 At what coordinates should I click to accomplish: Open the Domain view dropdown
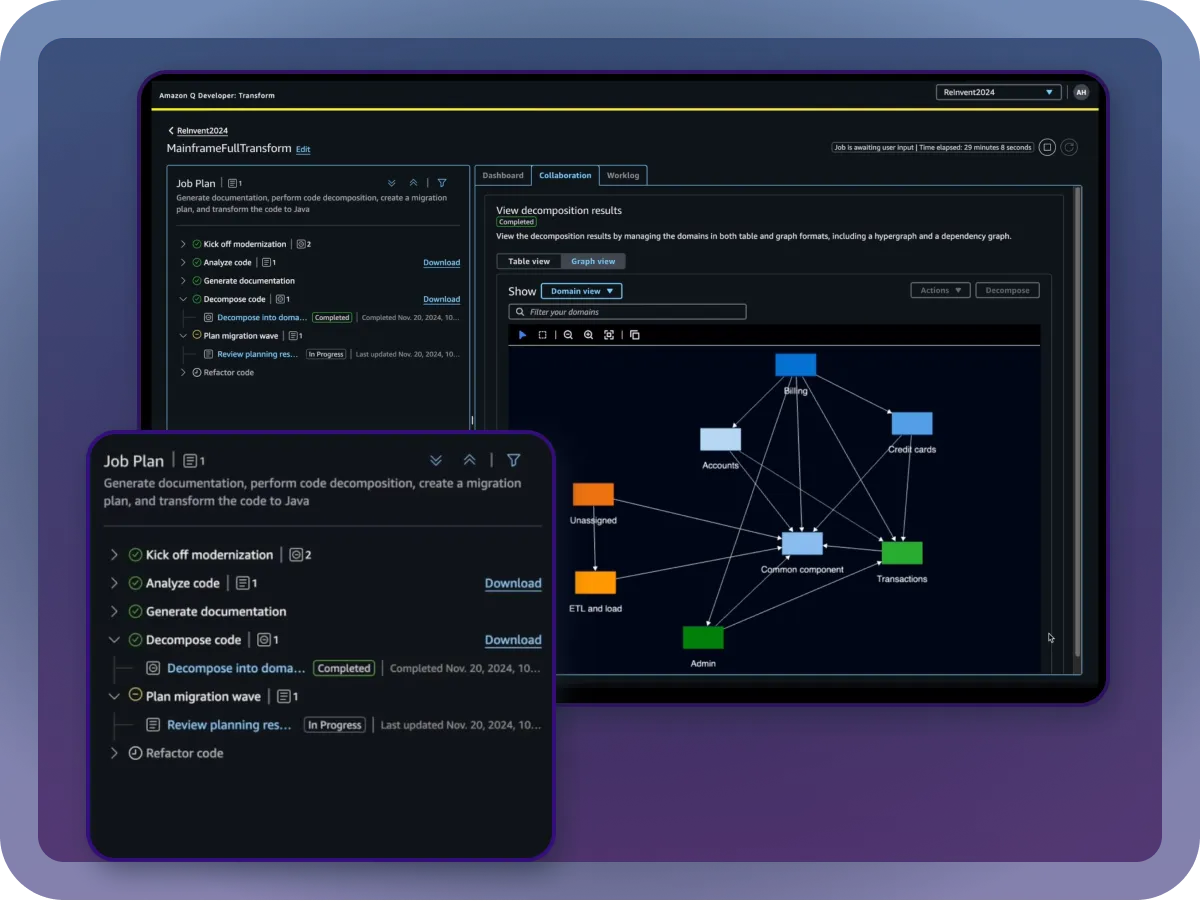coord(581,291)
